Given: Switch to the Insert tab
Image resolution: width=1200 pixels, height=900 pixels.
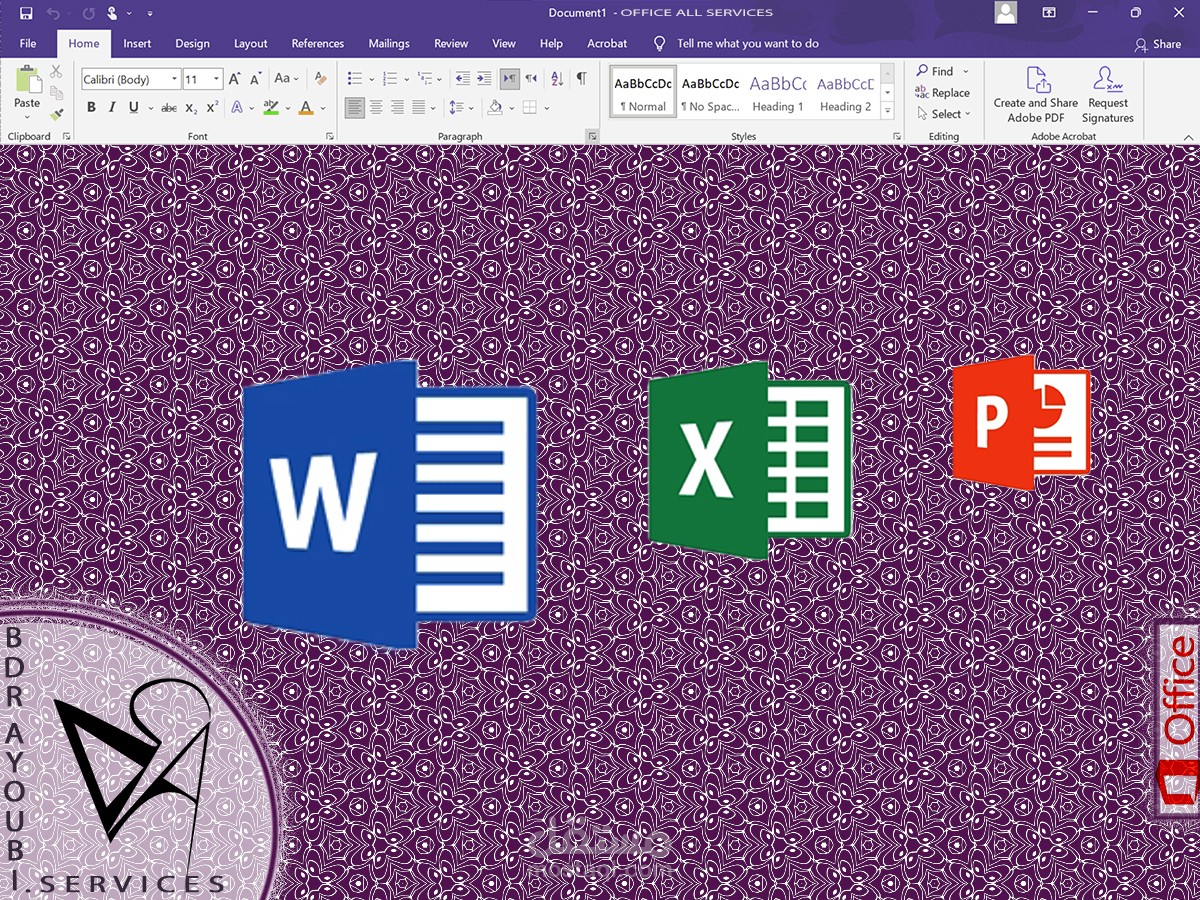Looking at the screenshot, I should [137, 43].
